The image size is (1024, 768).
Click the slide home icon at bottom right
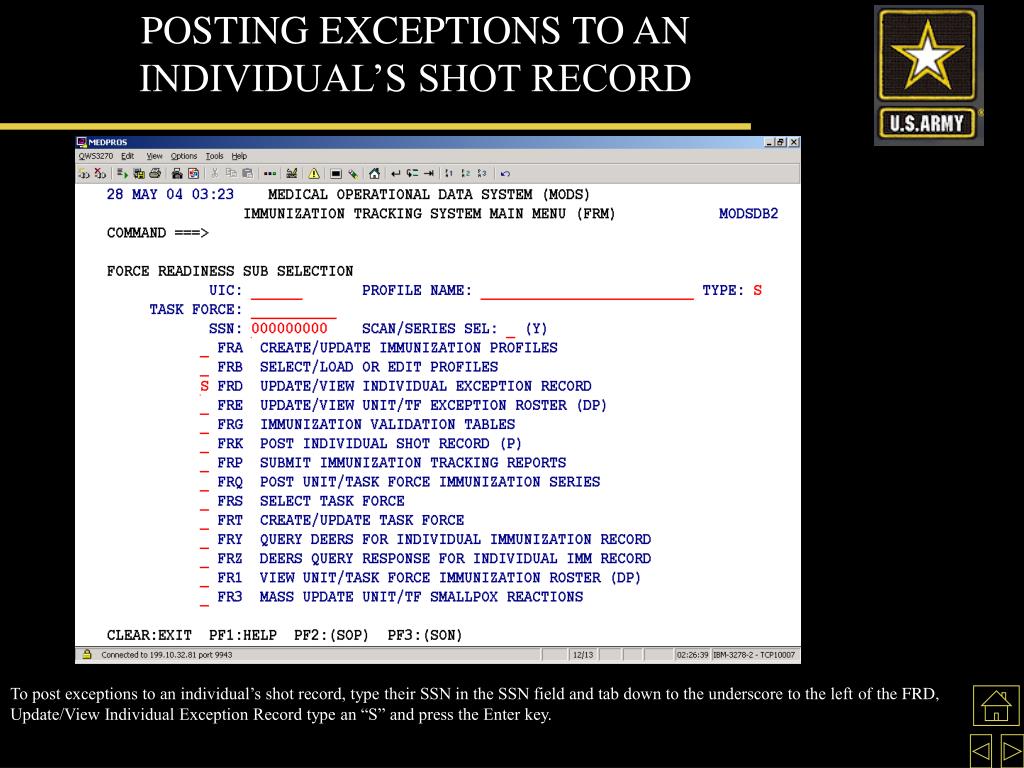996,705
